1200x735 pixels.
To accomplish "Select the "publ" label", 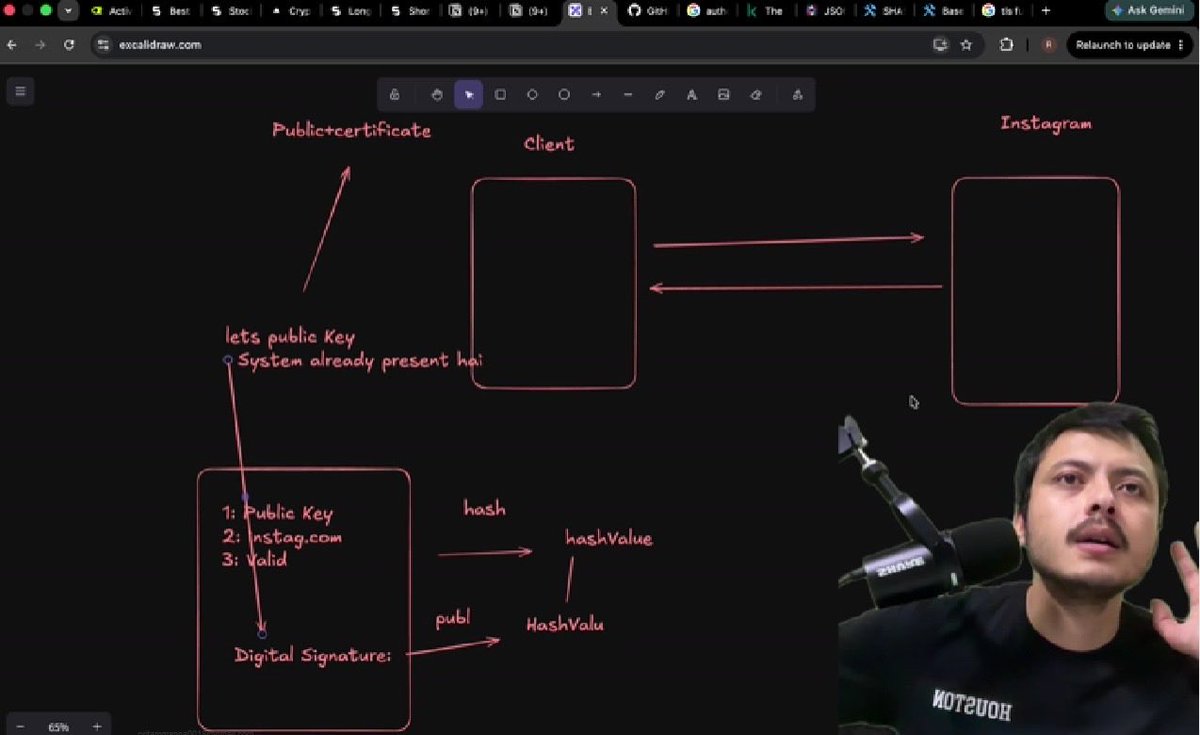I will [453, 620].
